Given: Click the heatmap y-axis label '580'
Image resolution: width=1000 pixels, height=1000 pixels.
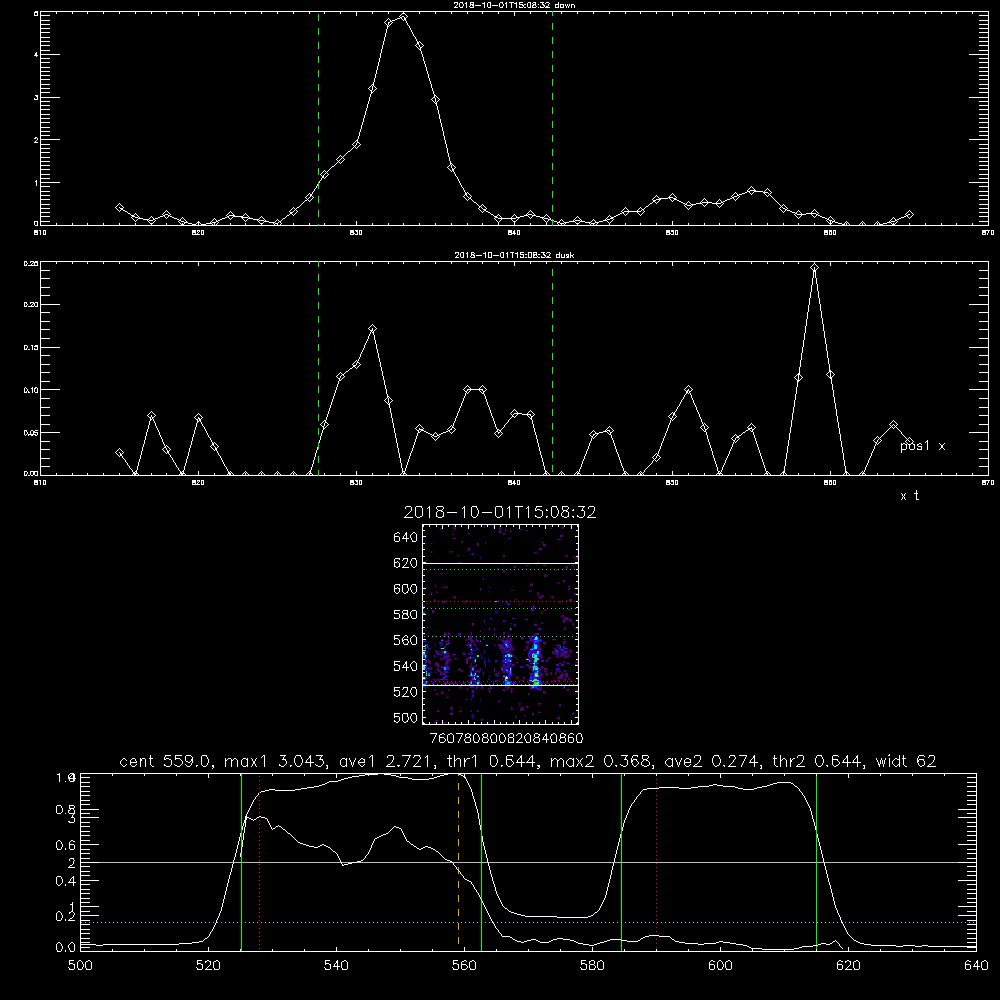Looking at the screenshot, I should pyautogui.click(x=406, y=615).
